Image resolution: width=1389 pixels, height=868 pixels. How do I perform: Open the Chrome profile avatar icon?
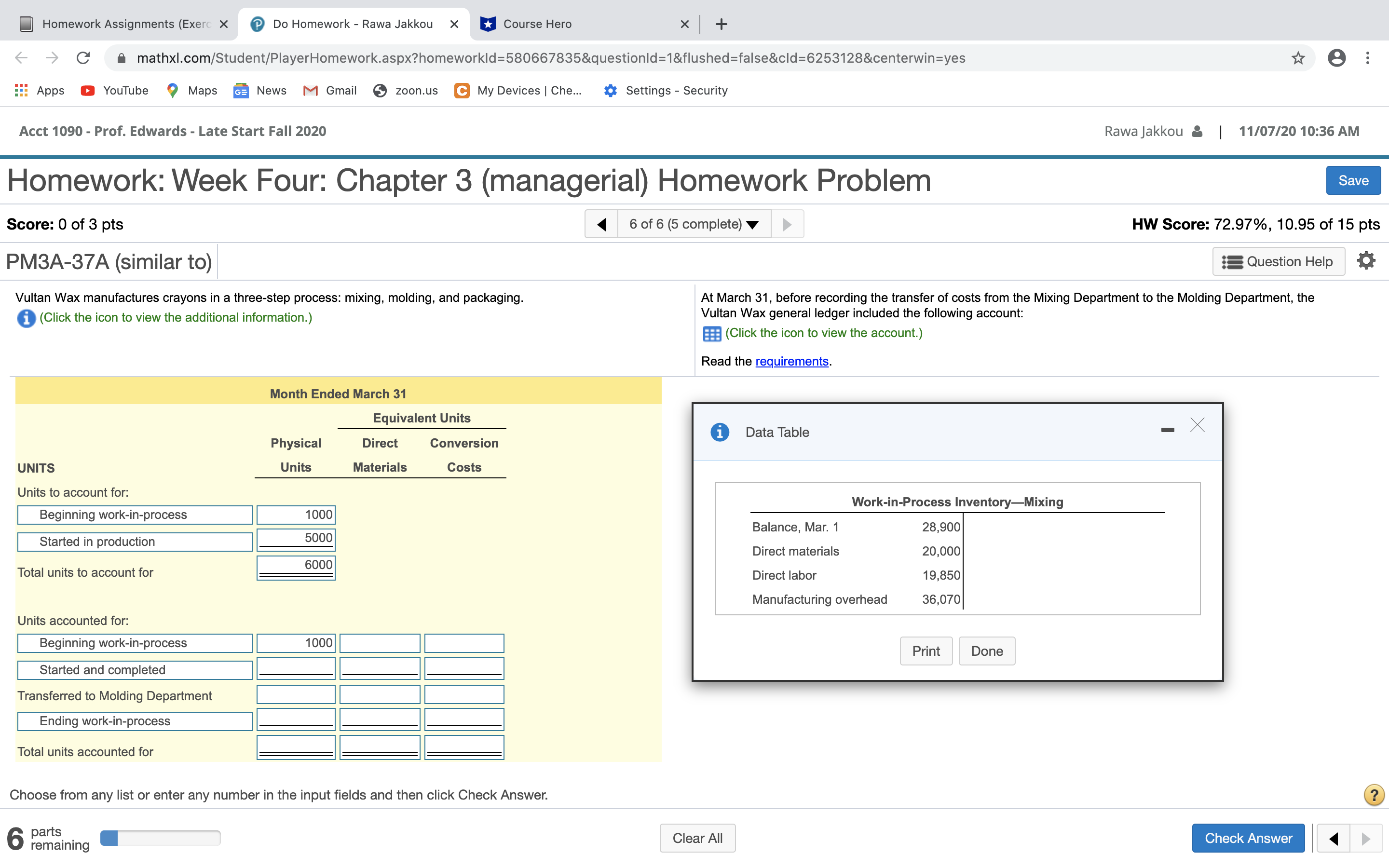click(1336, 58)
